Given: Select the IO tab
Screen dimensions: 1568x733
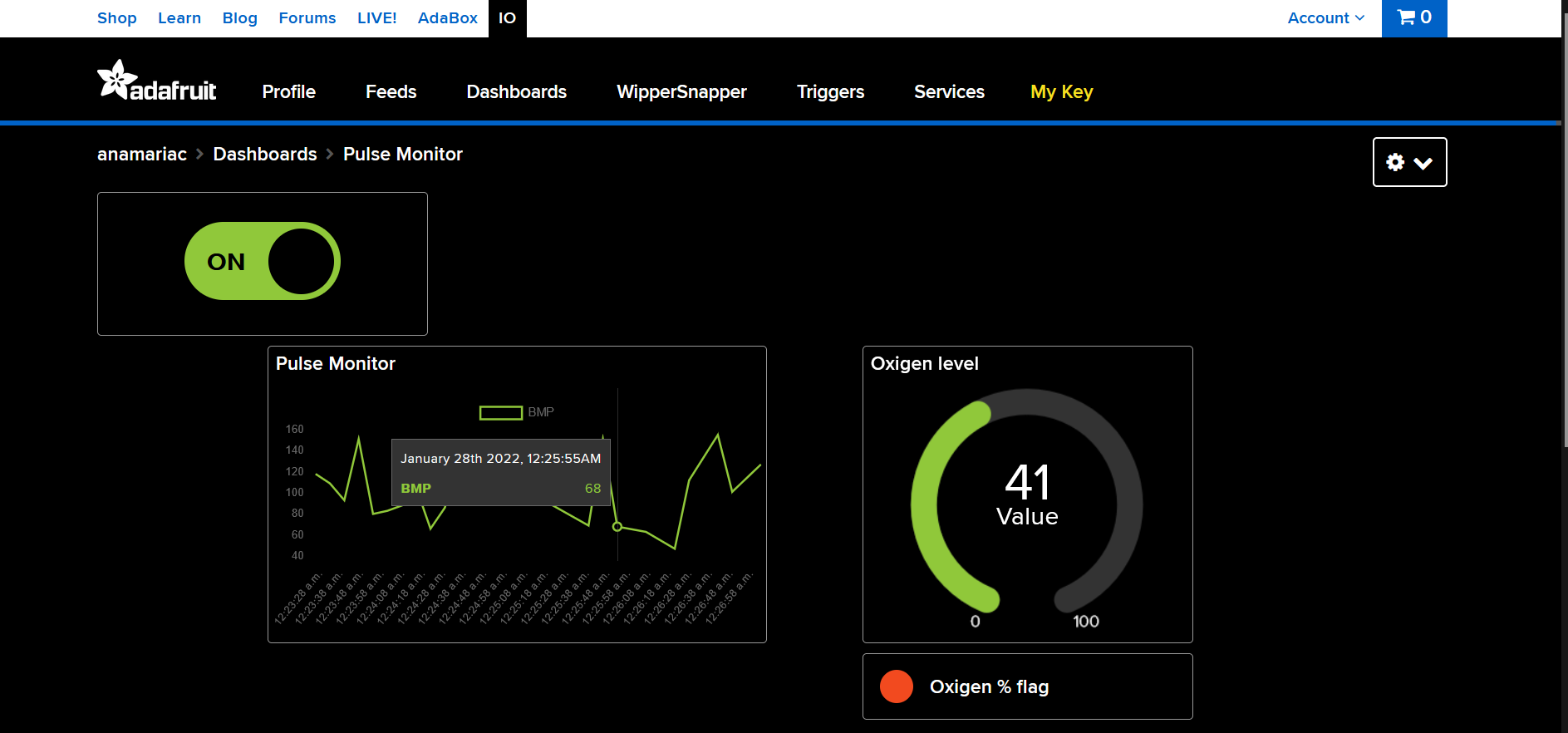Looking at the screenshot, I should (508, 18).
